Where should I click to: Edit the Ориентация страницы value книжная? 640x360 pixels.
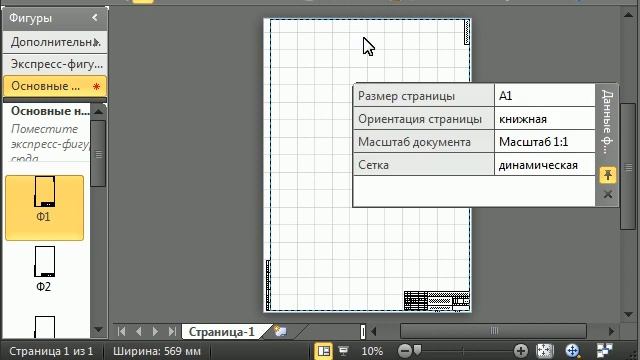pos(544,119)
